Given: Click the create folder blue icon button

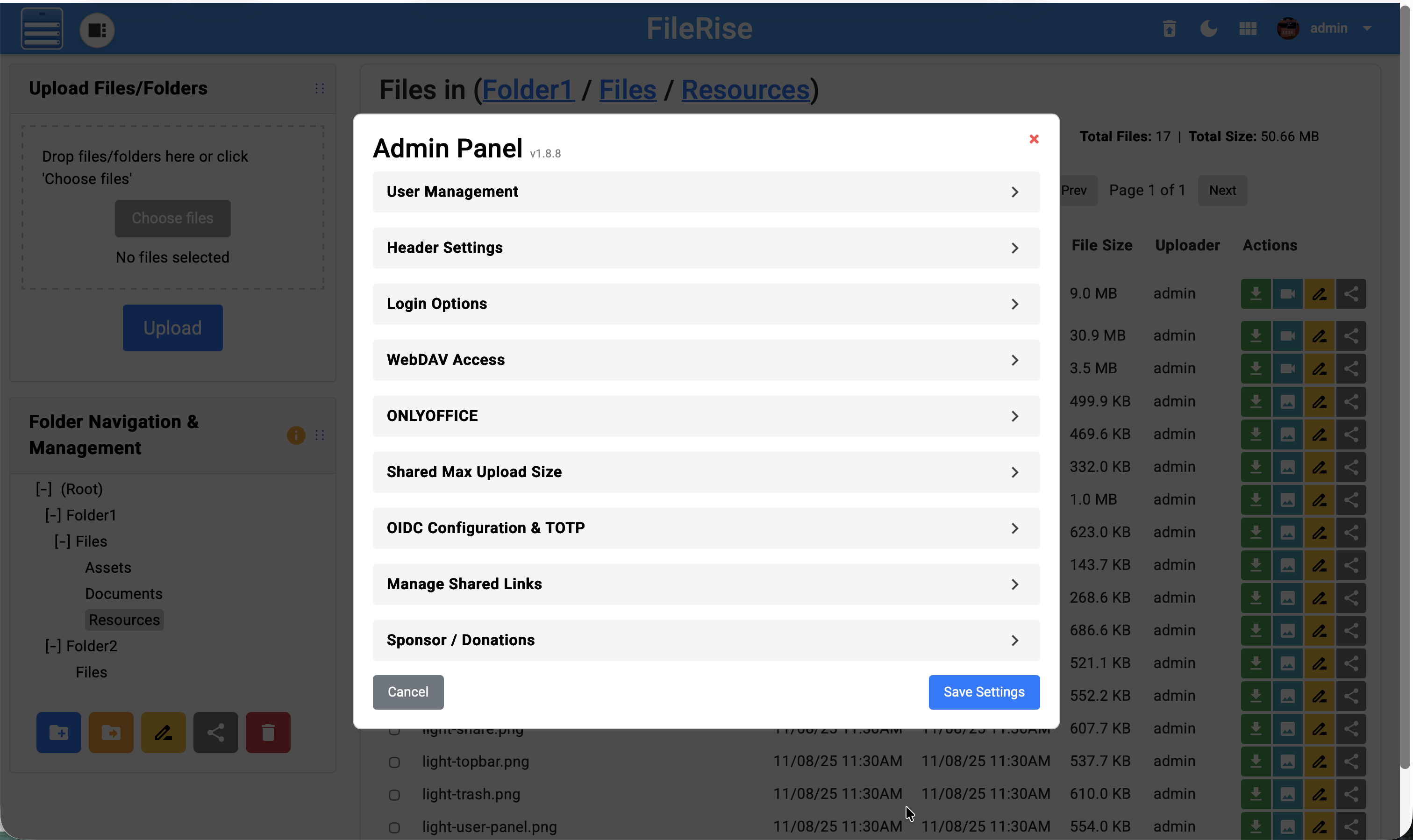Looking at the screenshot, I should [58, 733].
